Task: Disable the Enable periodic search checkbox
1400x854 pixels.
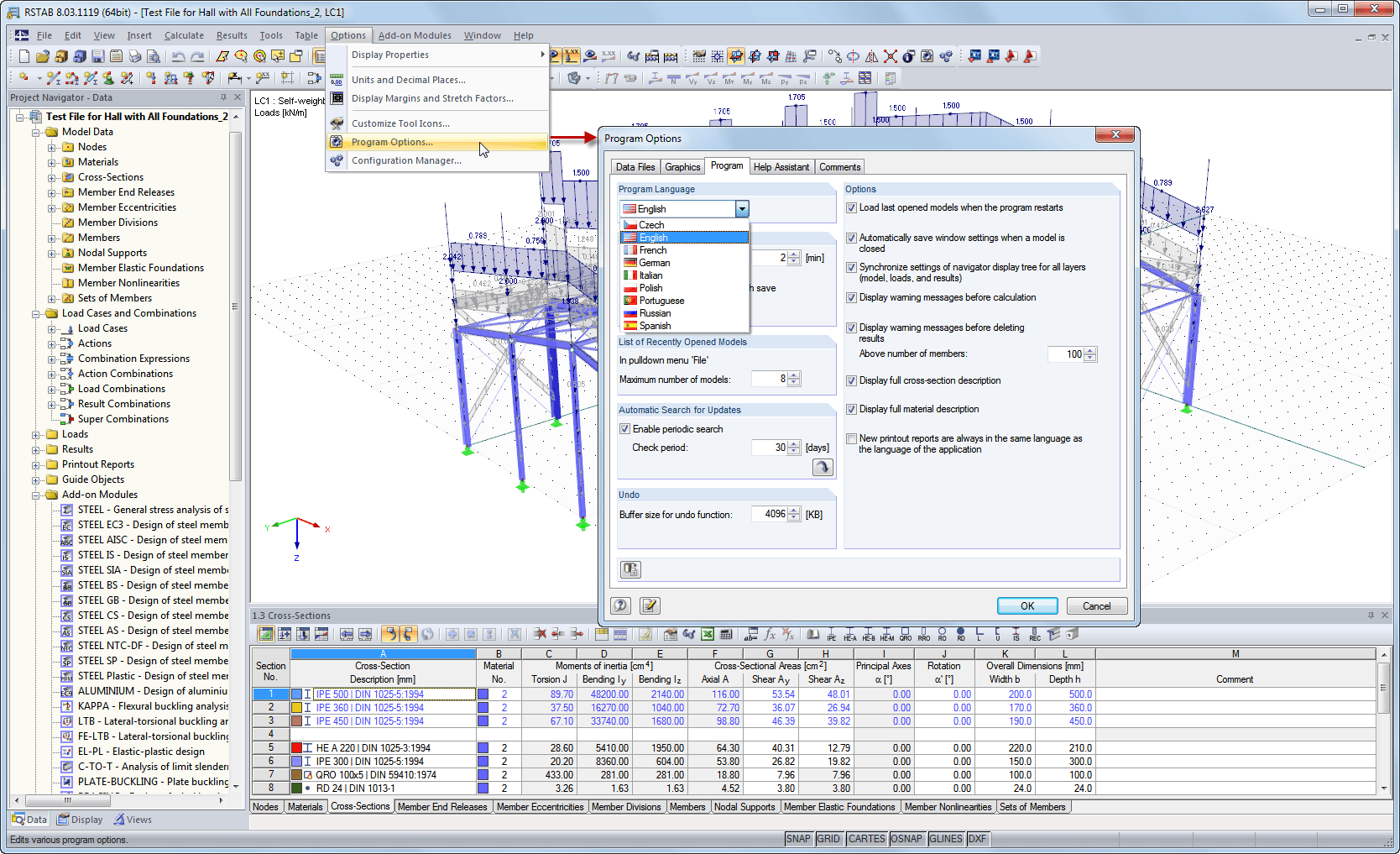Action: (x=624, y=428)
